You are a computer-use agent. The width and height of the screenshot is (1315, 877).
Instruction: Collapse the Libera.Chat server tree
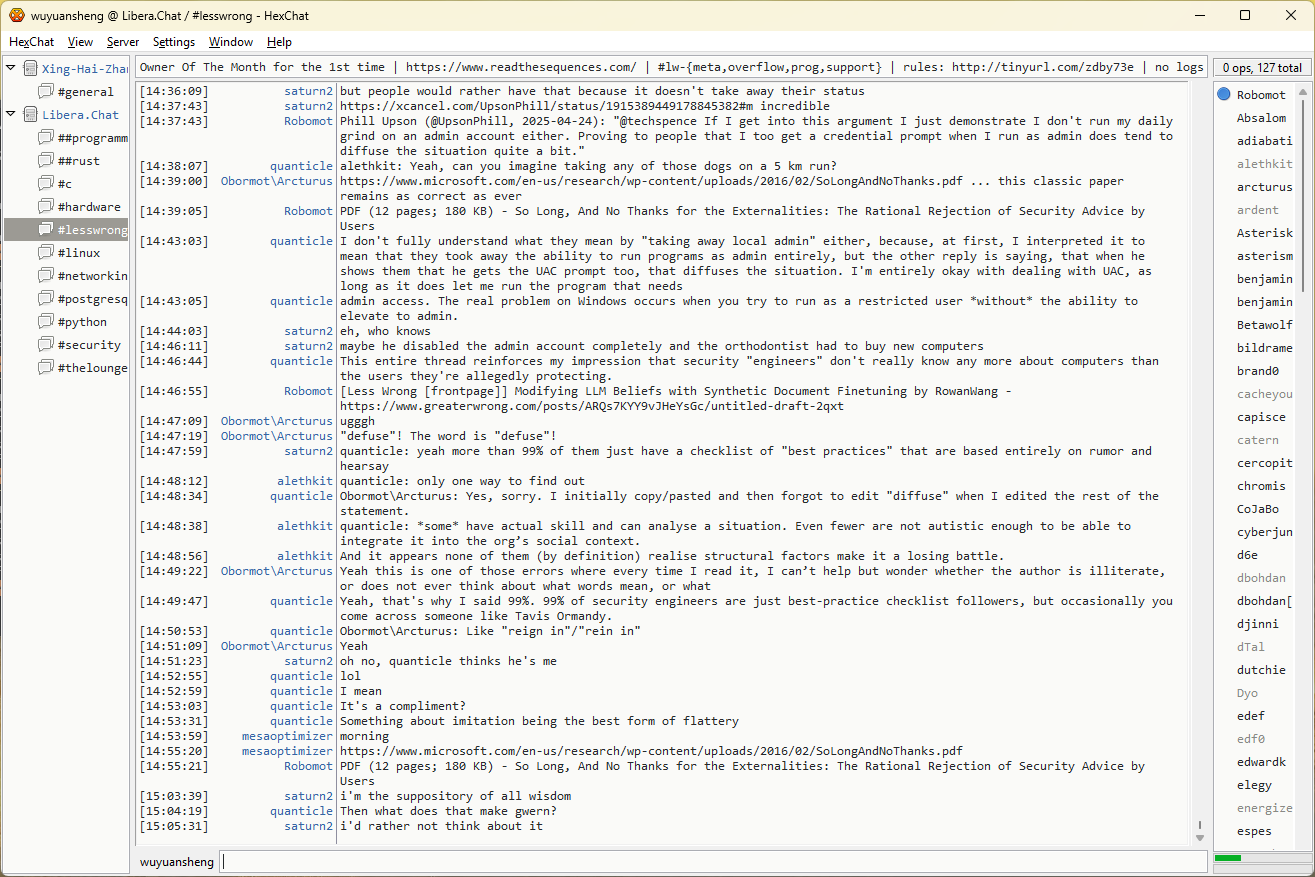coord(11,114)
